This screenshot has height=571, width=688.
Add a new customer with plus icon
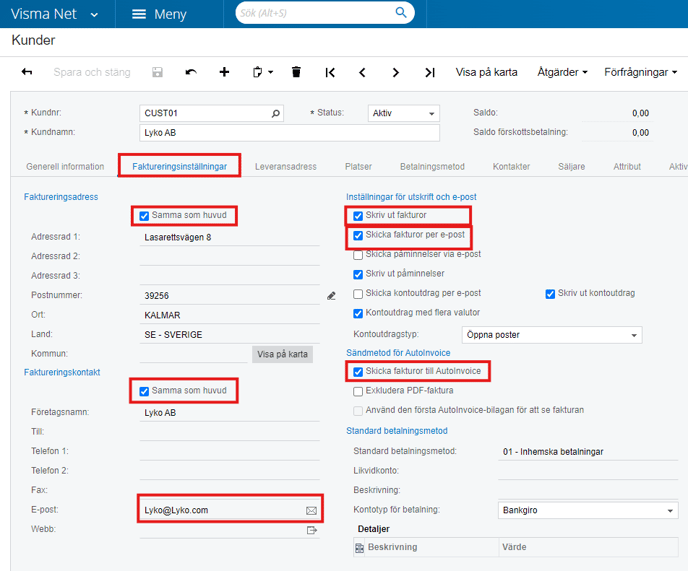pyautogui.click(x=224, y=72)
